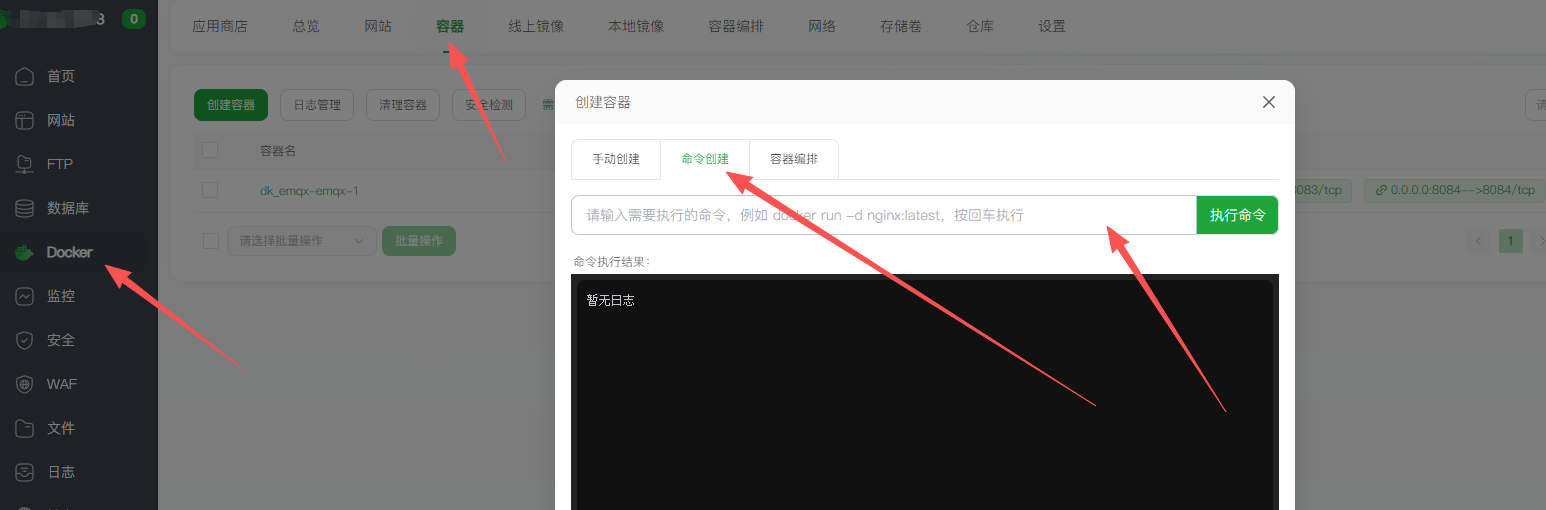Go to page 1 in pagination
Image resolution: width=1546 pixels, height=510 pixels.
[1511, 240]
